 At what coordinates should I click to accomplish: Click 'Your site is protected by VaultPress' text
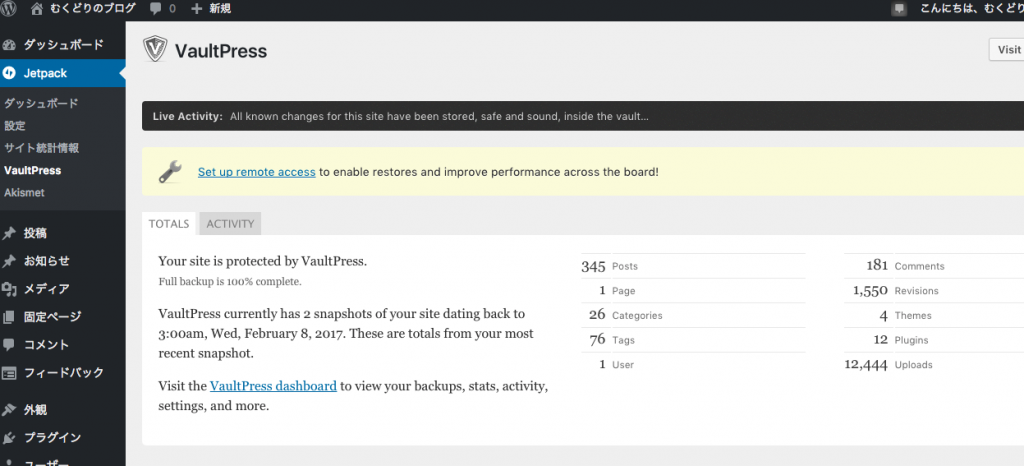[x=263, y=262]
